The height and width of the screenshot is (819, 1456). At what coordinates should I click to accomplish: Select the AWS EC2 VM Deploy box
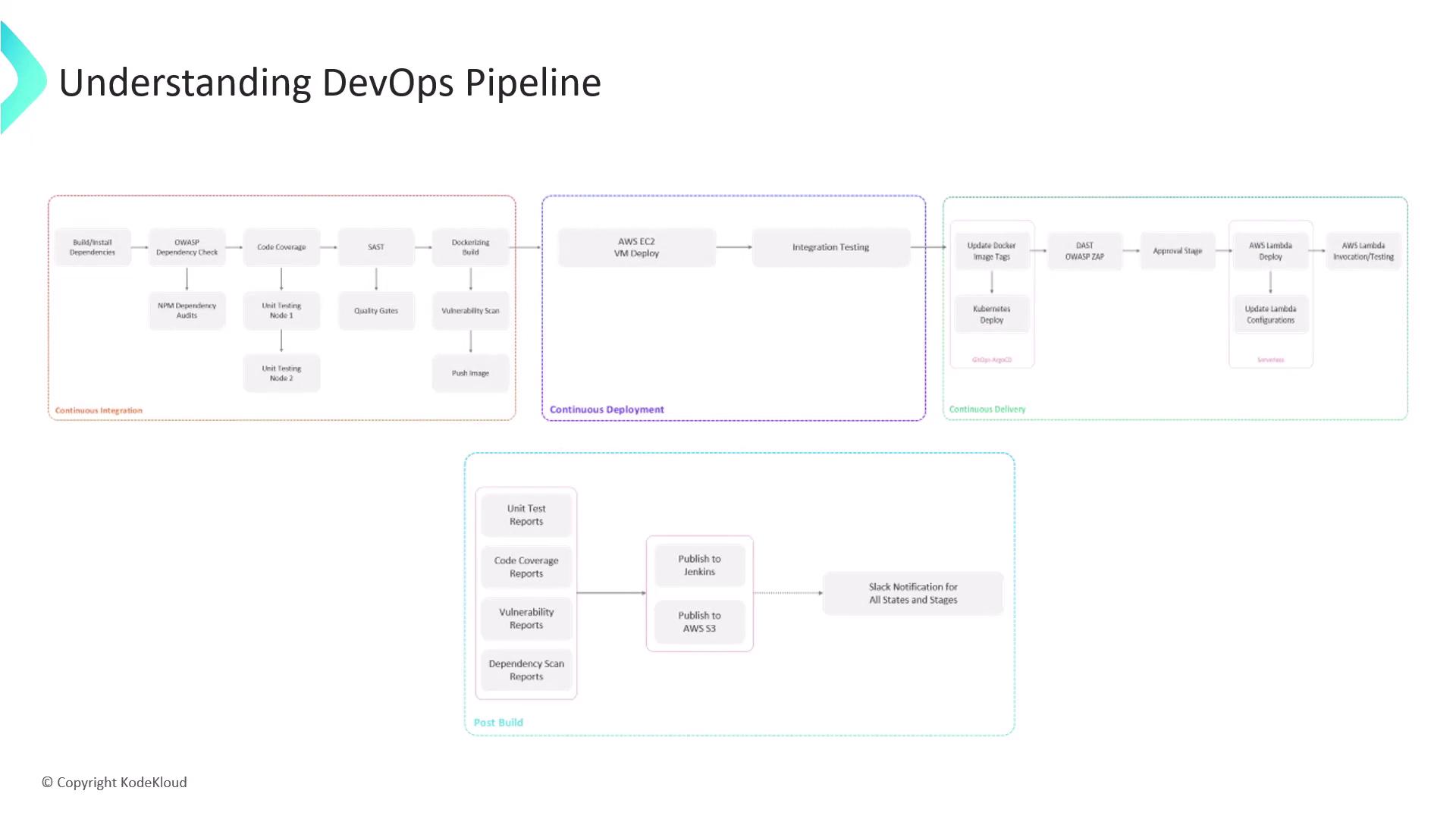click(636, 247)
